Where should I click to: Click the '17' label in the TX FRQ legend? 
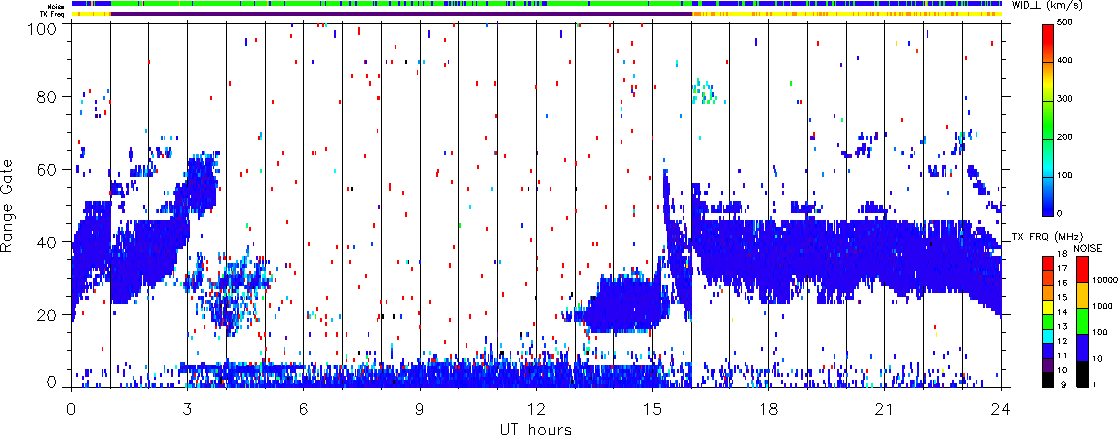click(x=1062, y=268)
